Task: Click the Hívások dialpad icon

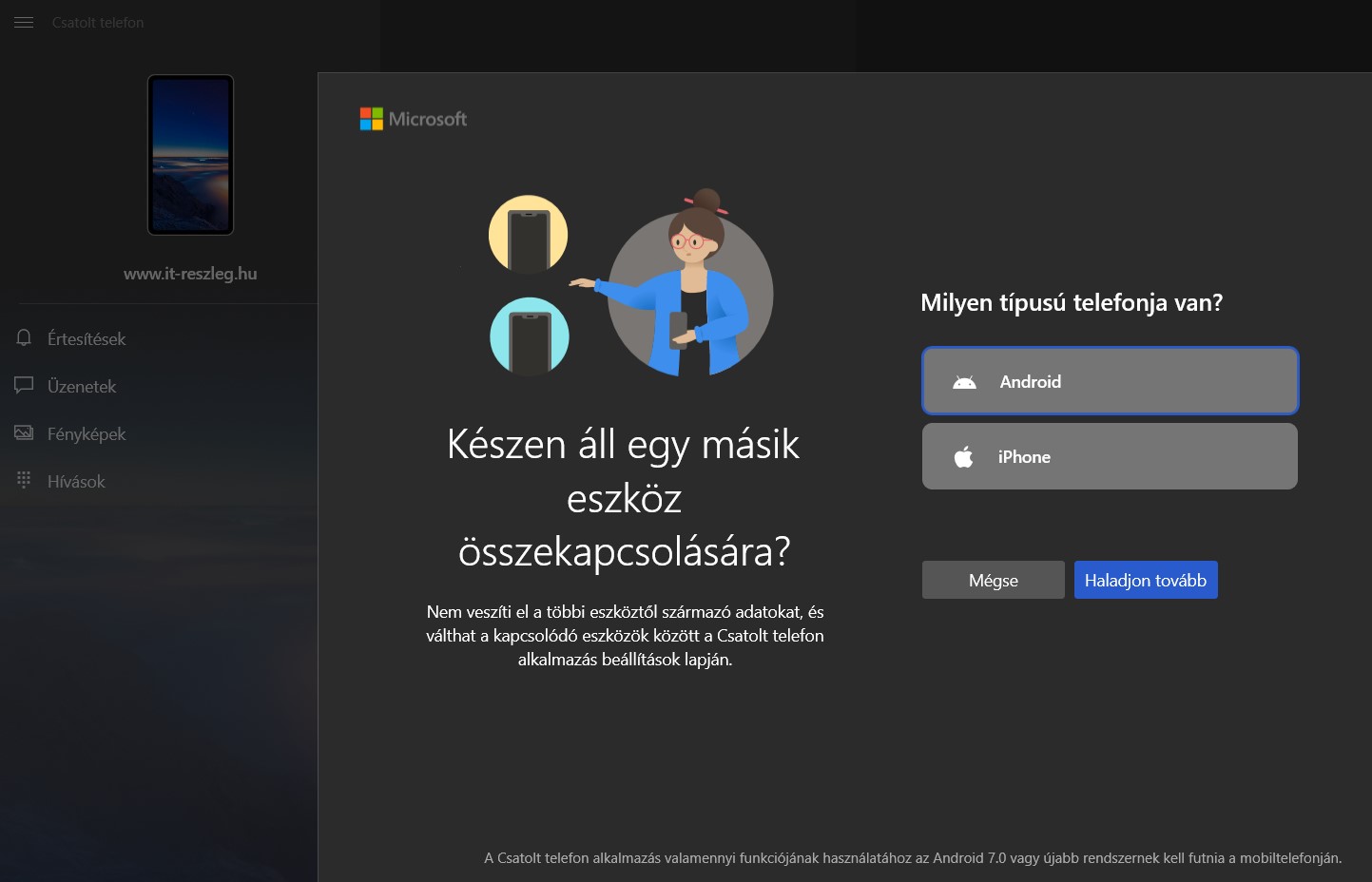Action: (24, 481)
